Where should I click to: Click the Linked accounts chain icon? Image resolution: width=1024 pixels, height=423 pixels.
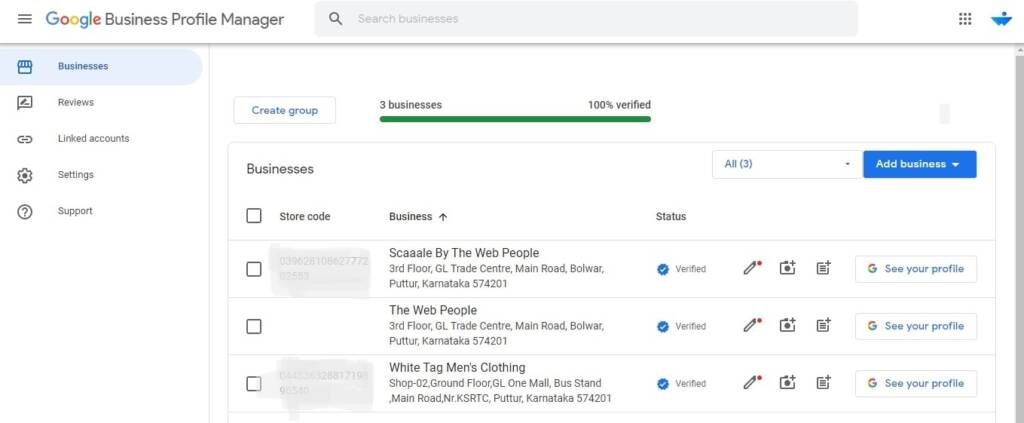point(25,139)
